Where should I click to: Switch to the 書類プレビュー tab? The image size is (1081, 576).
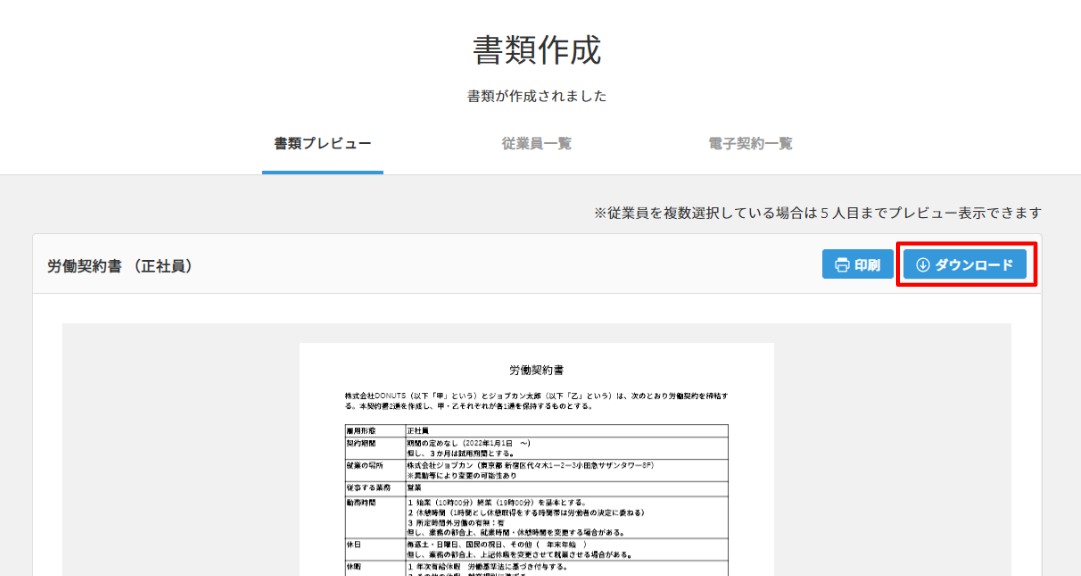(x=322, y=143)
